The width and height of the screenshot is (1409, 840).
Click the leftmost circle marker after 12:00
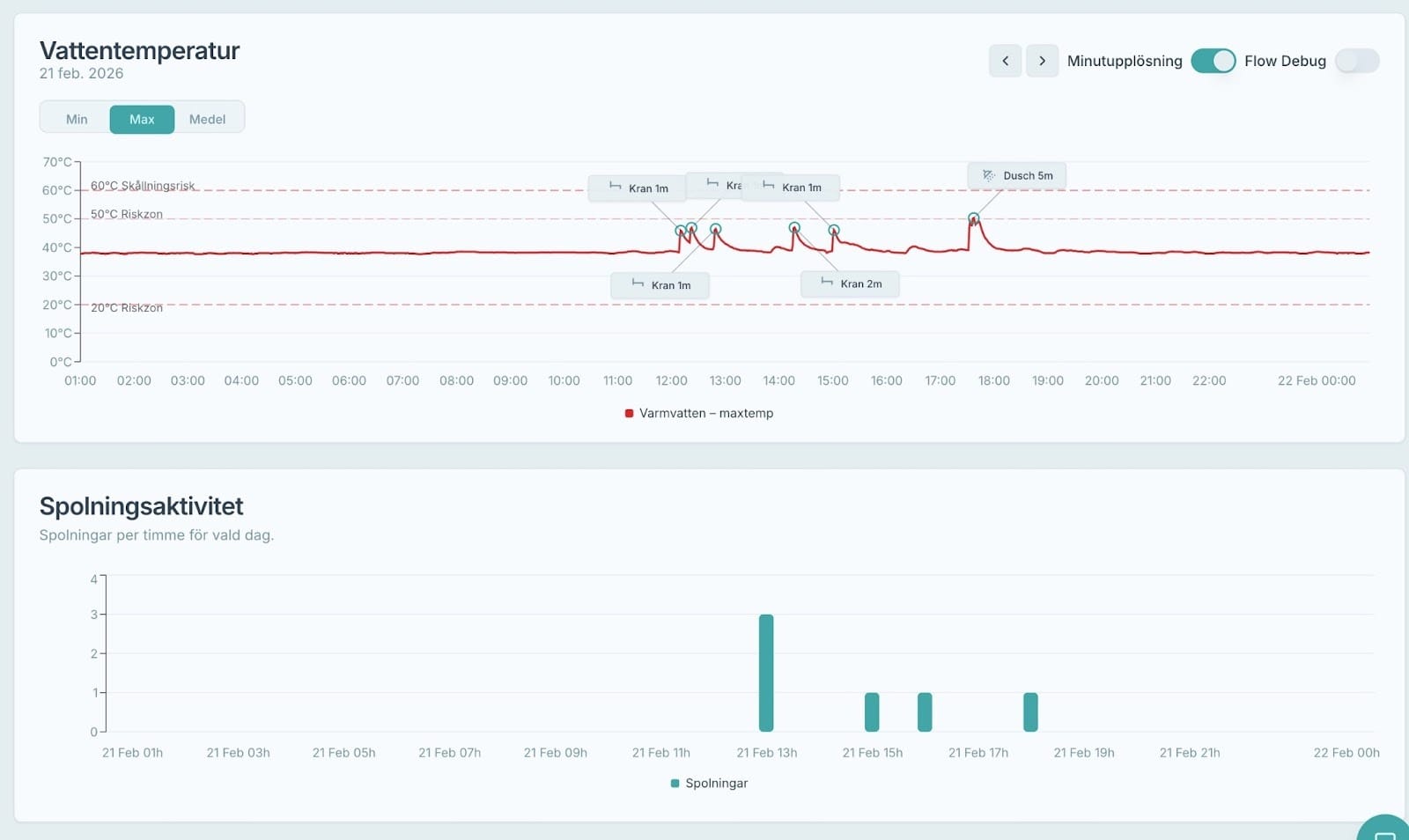pyautogui.click(x=680, y=231)
